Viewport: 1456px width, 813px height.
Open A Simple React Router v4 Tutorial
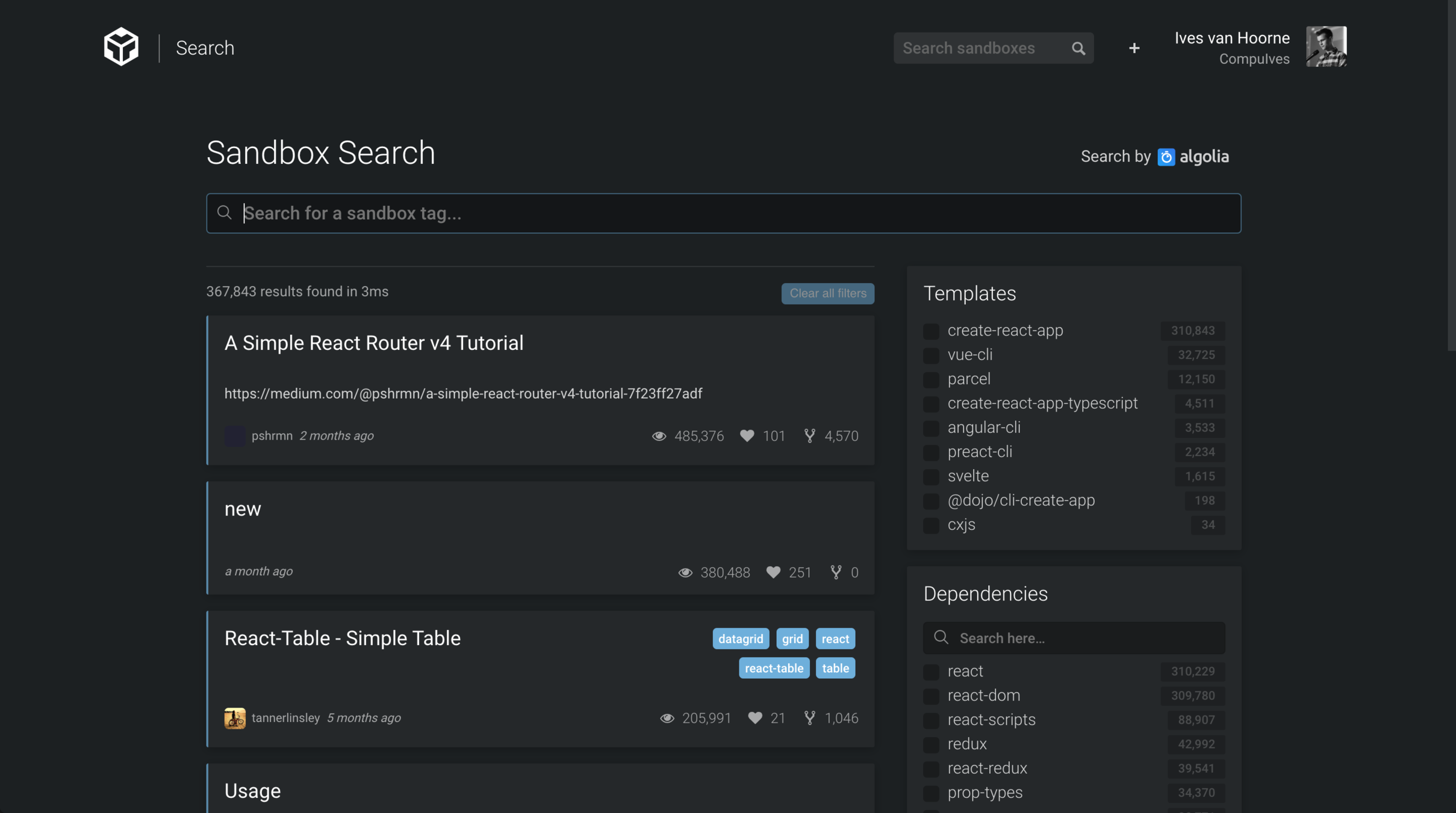374,343
